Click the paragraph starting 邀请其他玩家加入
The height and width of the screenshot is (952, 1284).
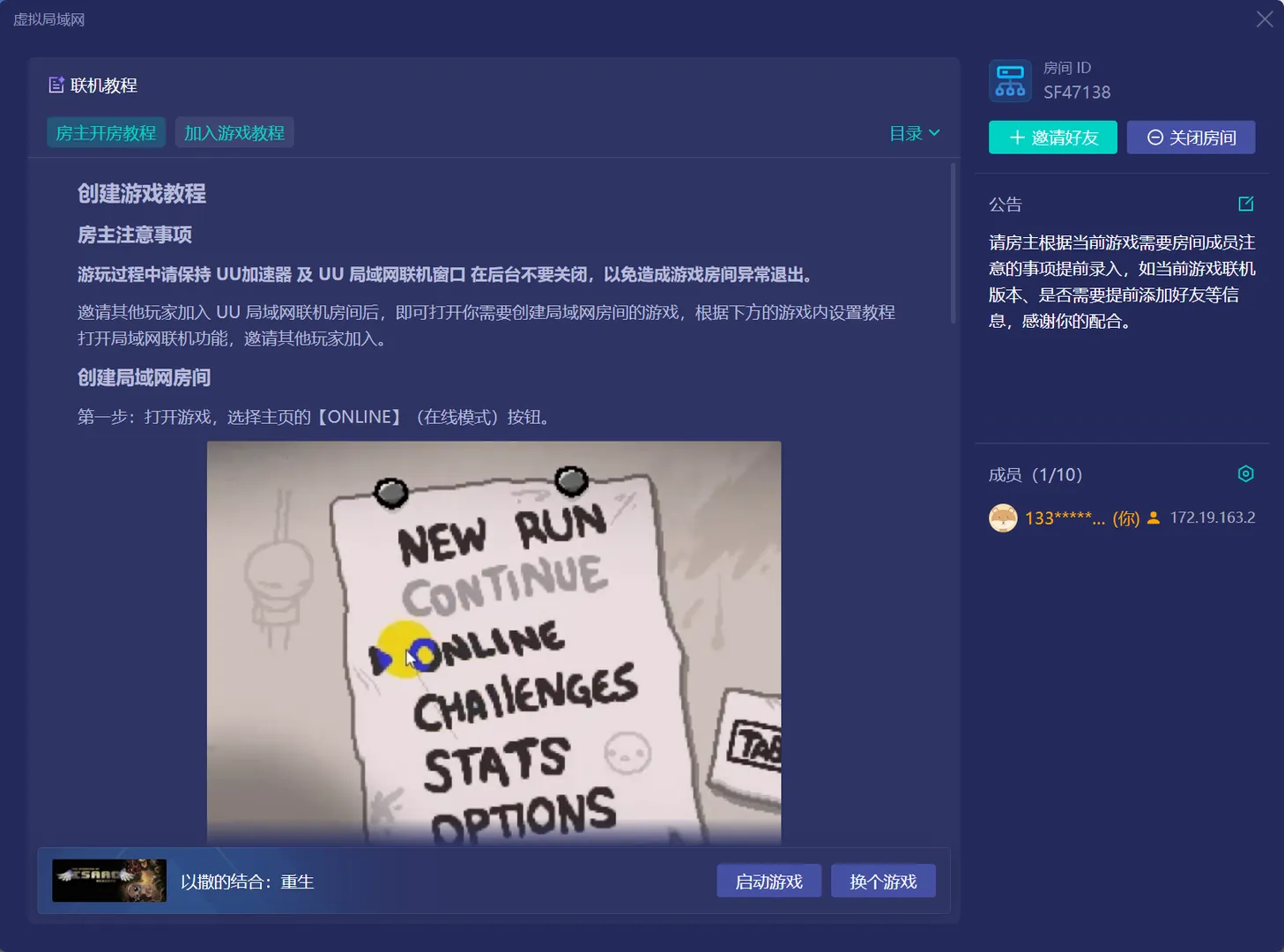(x=486, y=325)
